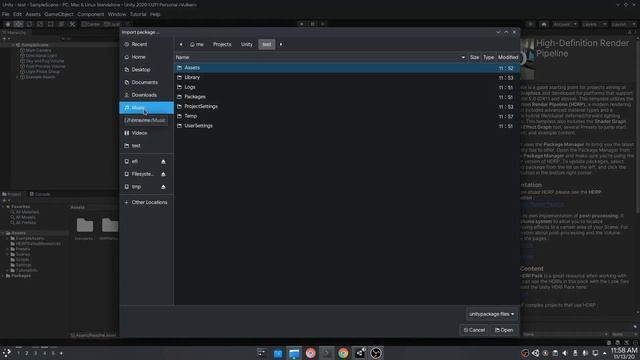
Task: Click the 'test' path bar segment
Action: click(267, 44)
